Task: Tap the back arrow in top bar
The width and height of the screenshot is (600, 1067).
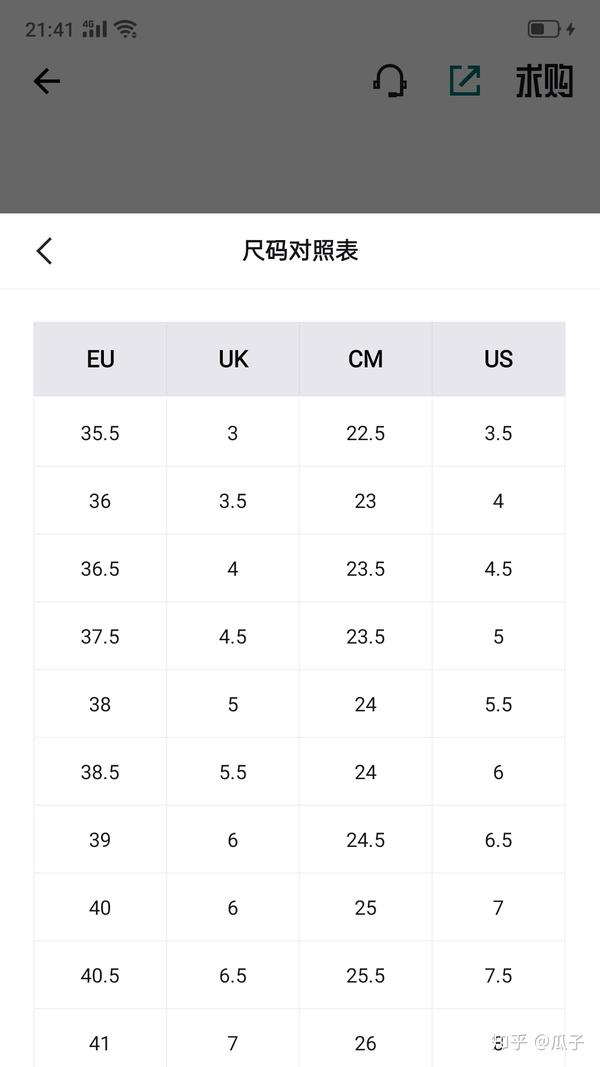Action: [x=47, y=82]
